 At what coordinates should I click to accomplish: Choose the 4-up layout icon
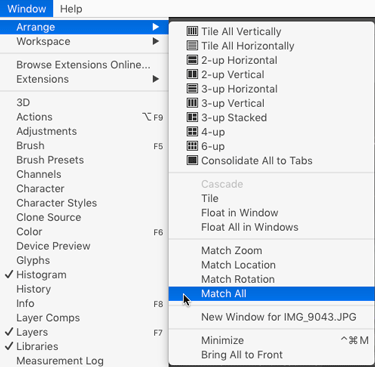click(192, 132)
